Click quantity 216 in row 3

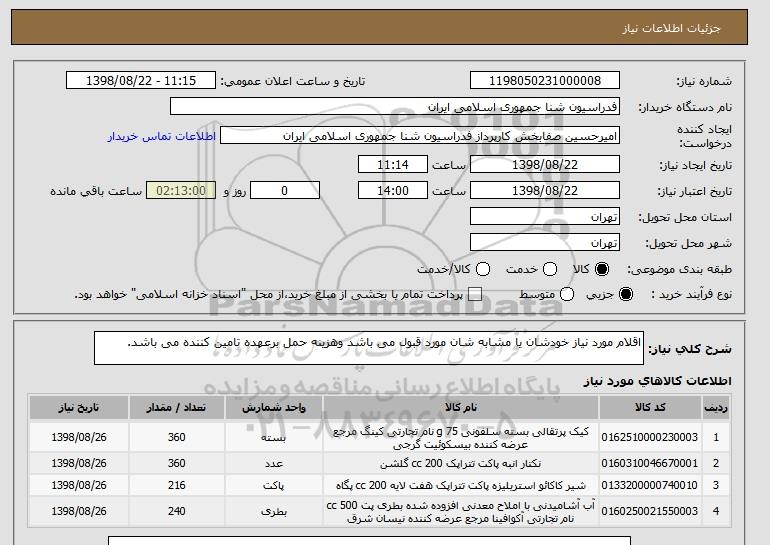coord(176,485)
